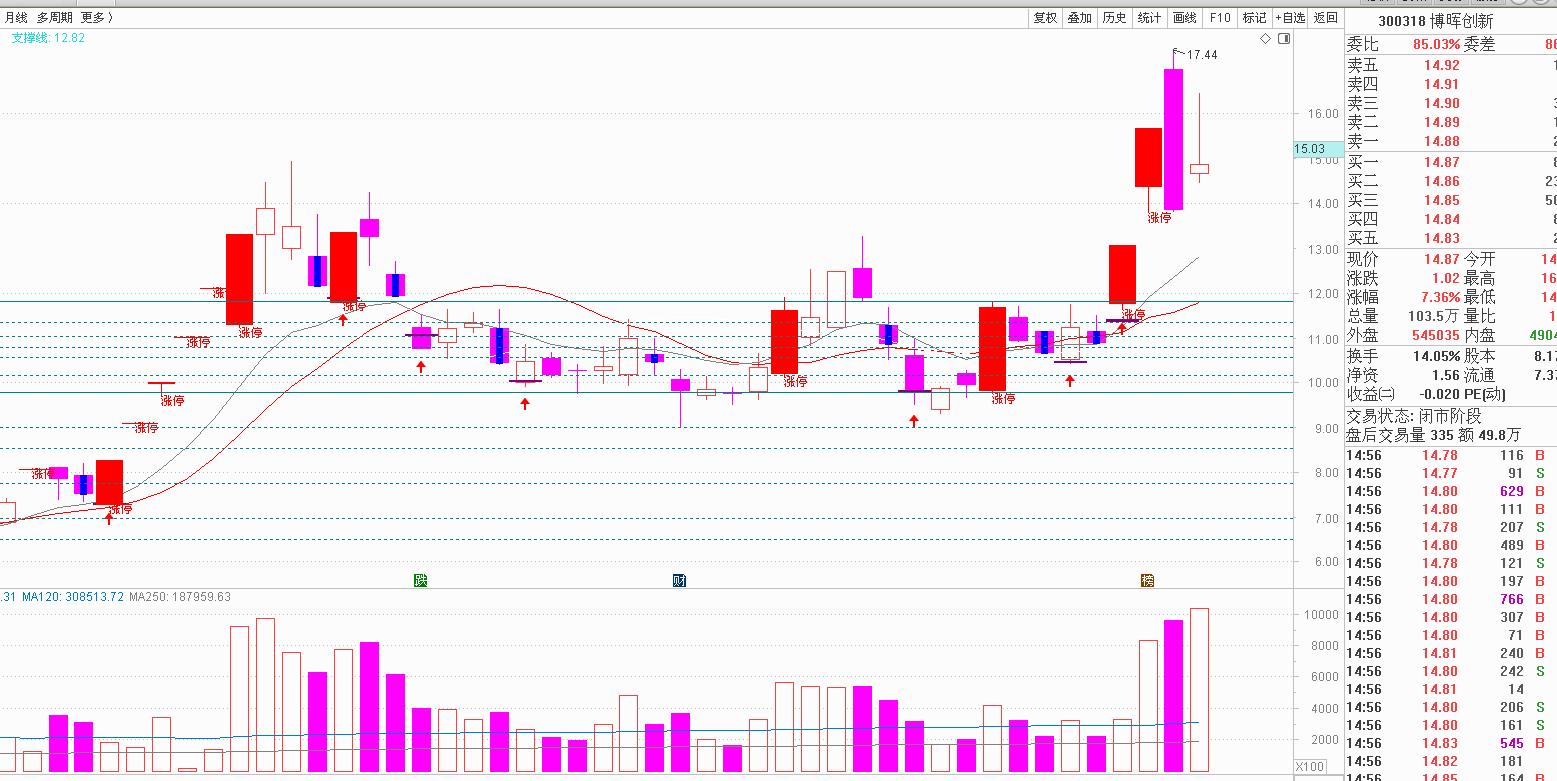Select the 卖四 ask price 14.91
This screenshot has height=781, width=1557.
tap(1442, 85)
